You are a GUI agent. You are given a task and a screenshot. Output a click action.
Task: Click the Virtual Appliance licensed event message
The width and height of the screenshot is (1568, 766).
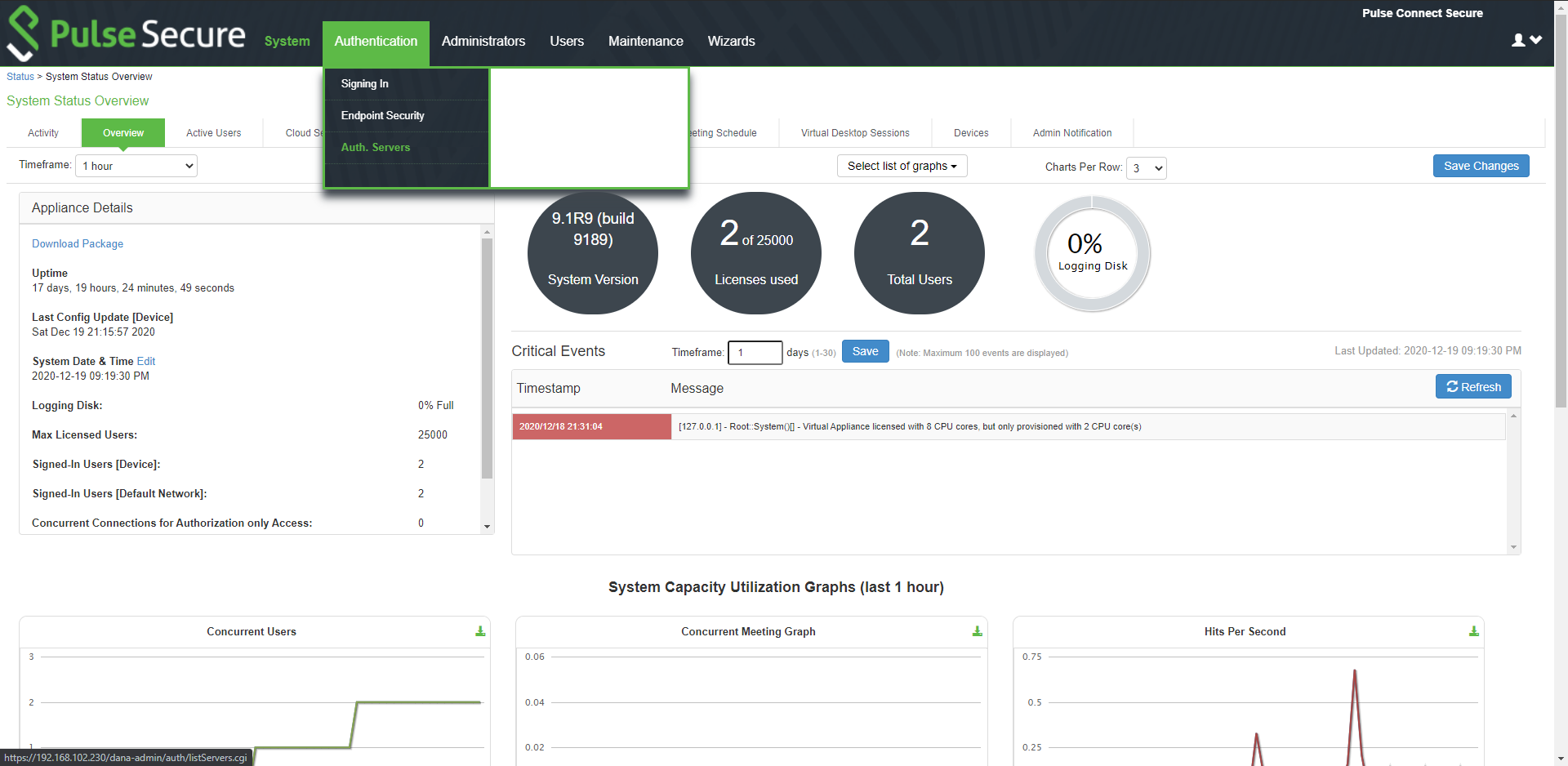point(910,426)
